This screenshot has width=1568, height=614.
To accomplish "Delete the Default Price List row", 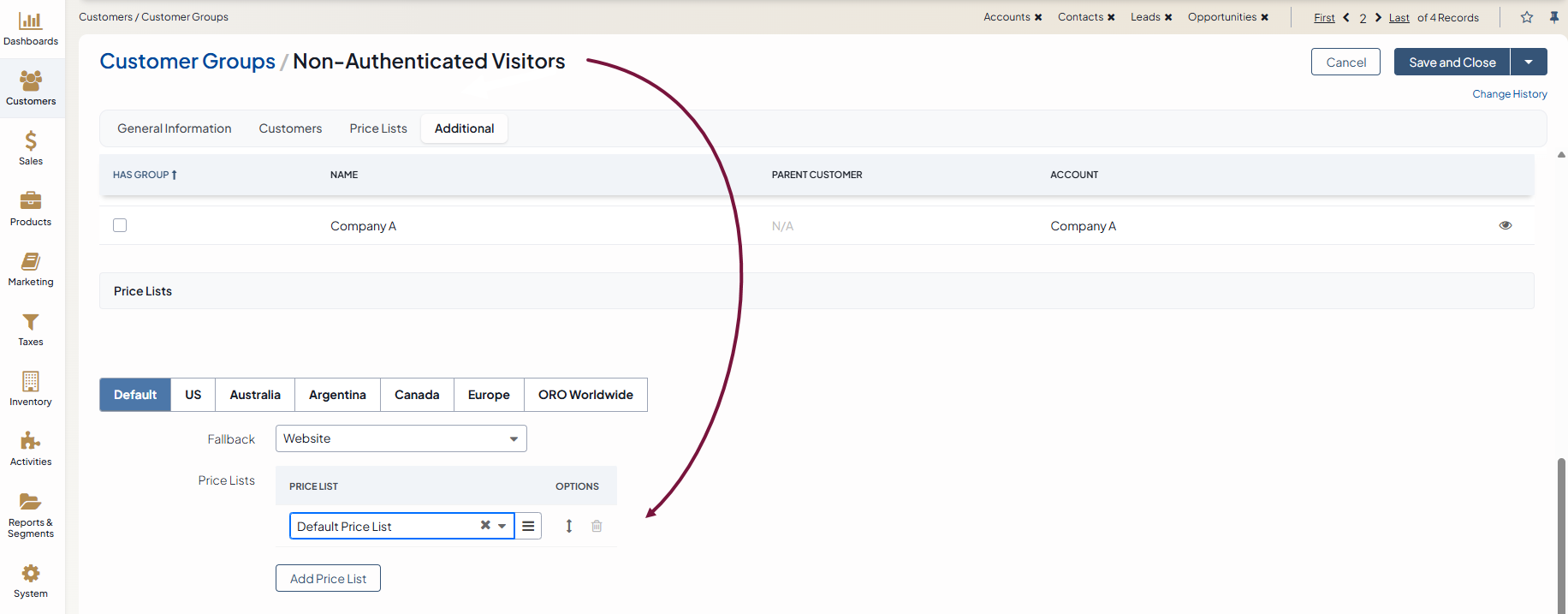I will click(597, 526).
